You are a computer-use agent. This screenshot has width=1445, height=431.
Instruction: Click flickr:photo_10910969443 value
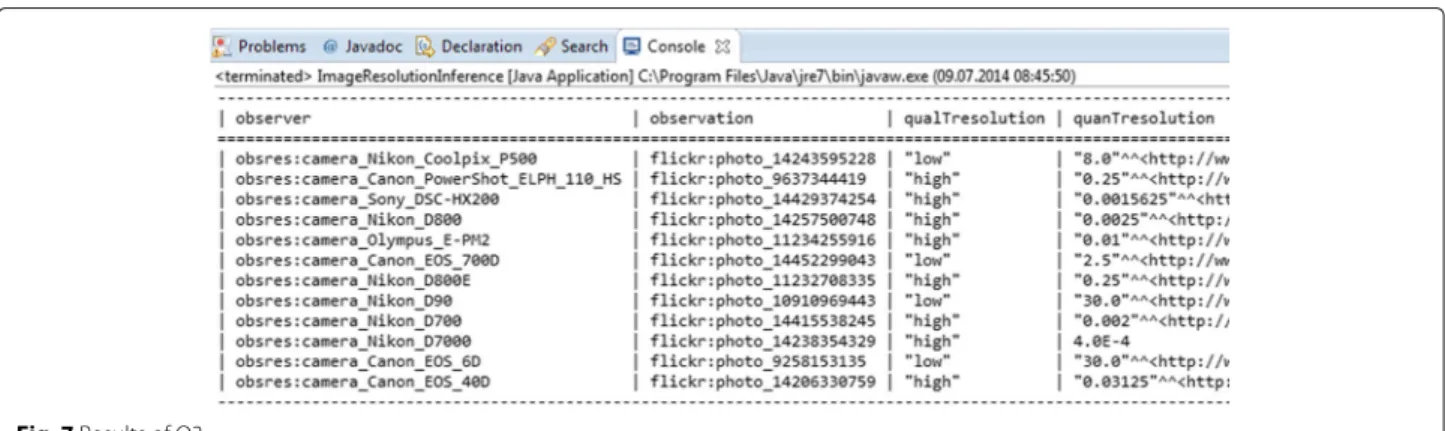[764, 301]
